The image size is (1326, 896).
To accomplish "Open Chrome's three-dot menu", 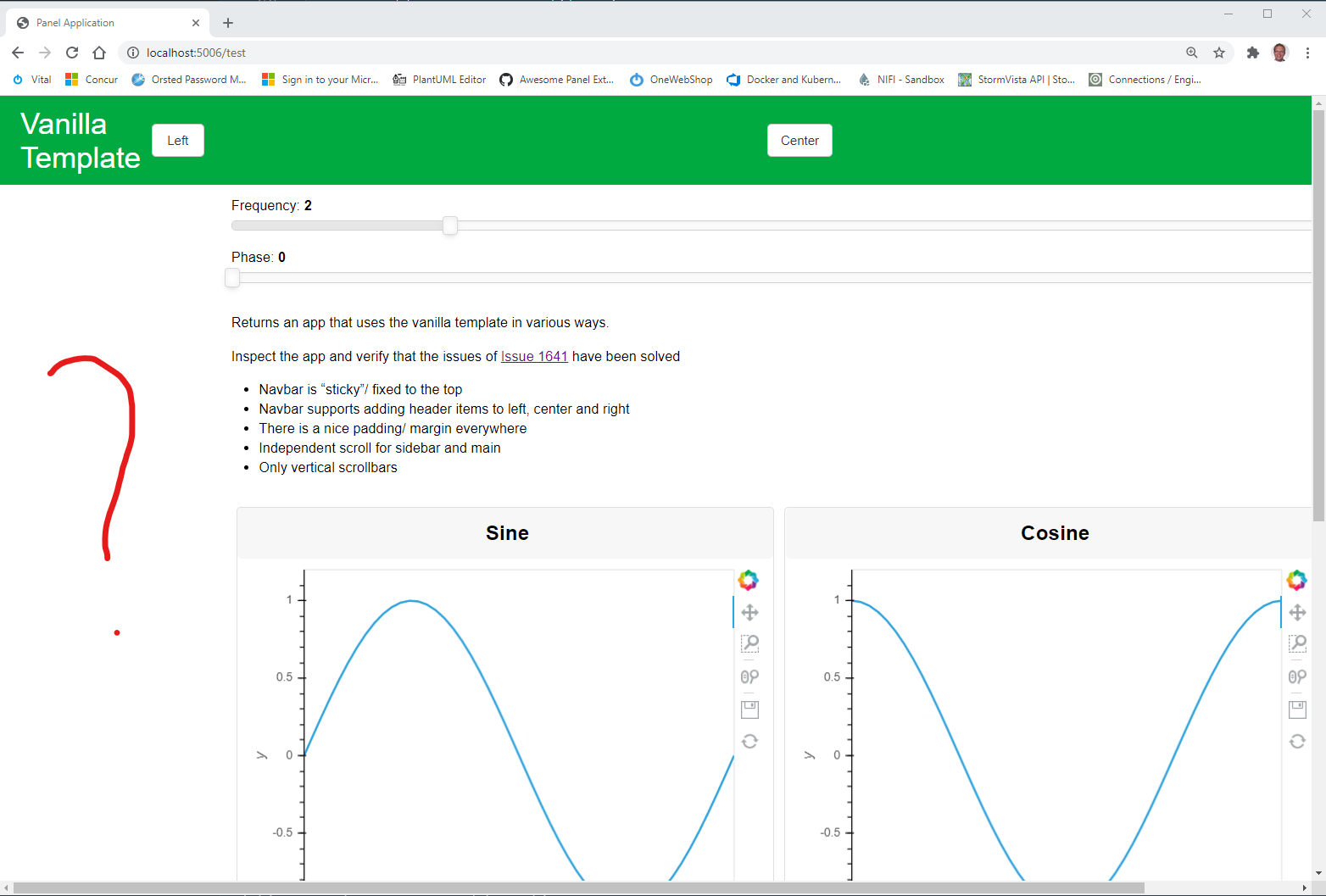I will point(1309,52).
